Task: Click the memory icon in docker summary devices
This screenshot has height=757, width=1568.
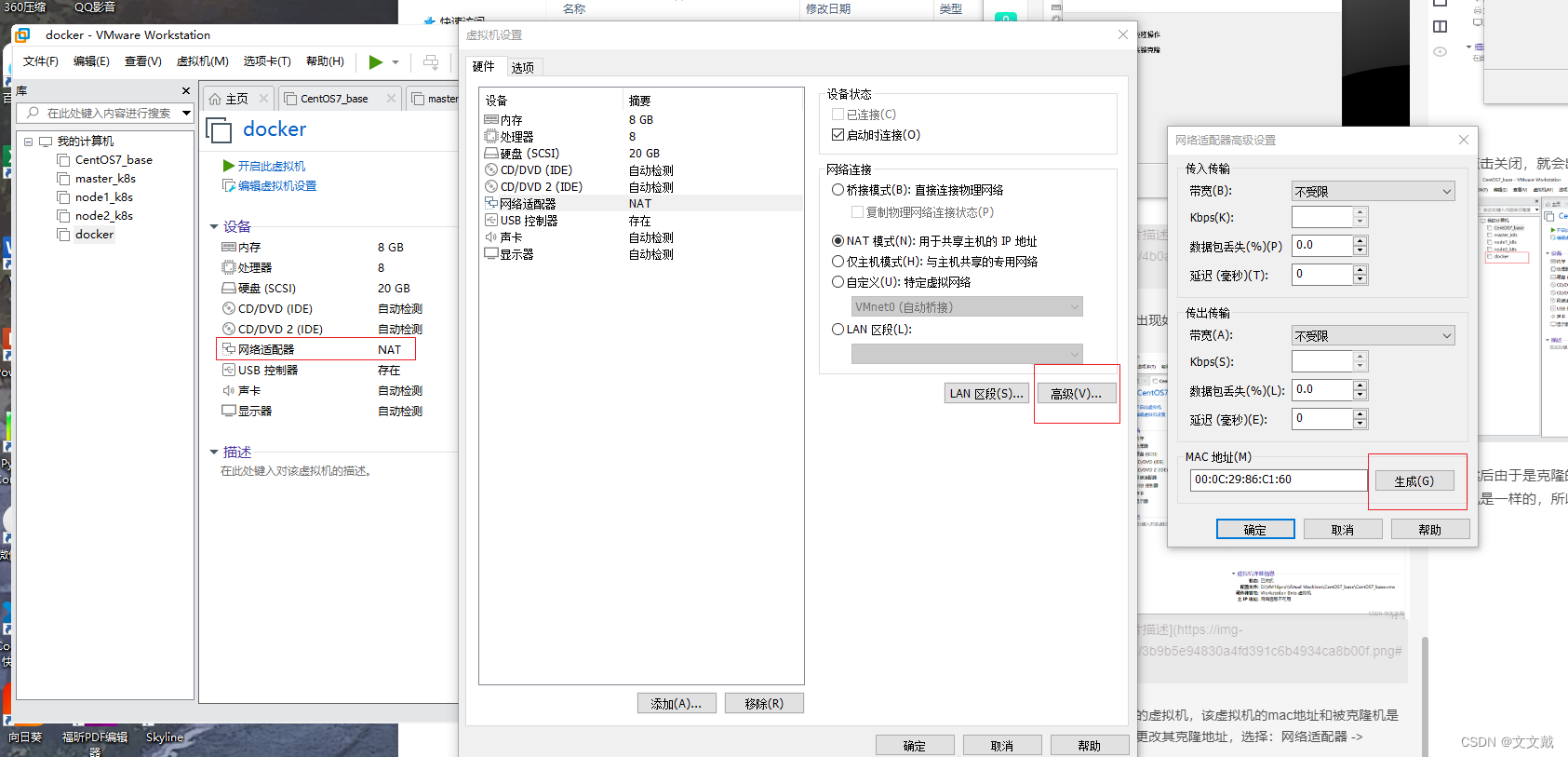Action: click(229, 247)
